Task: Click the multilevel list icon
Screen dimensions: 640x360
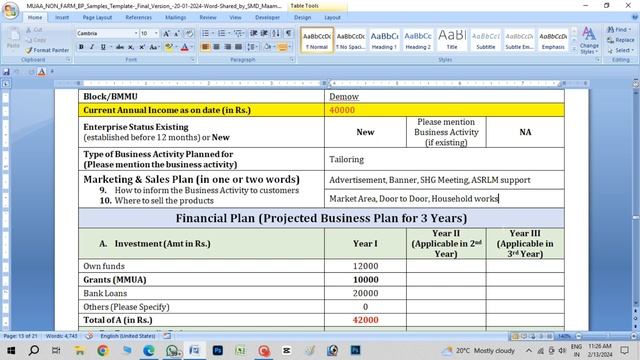Action: (x=238, y=33)
